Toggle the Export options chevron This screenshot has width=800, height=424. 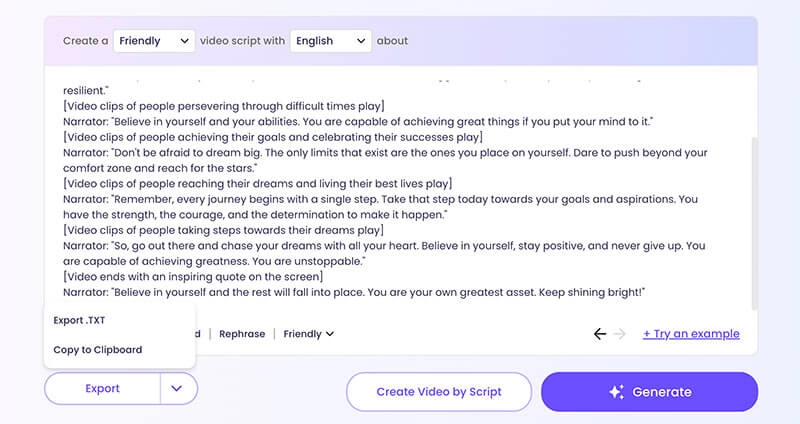click(178, 389)
